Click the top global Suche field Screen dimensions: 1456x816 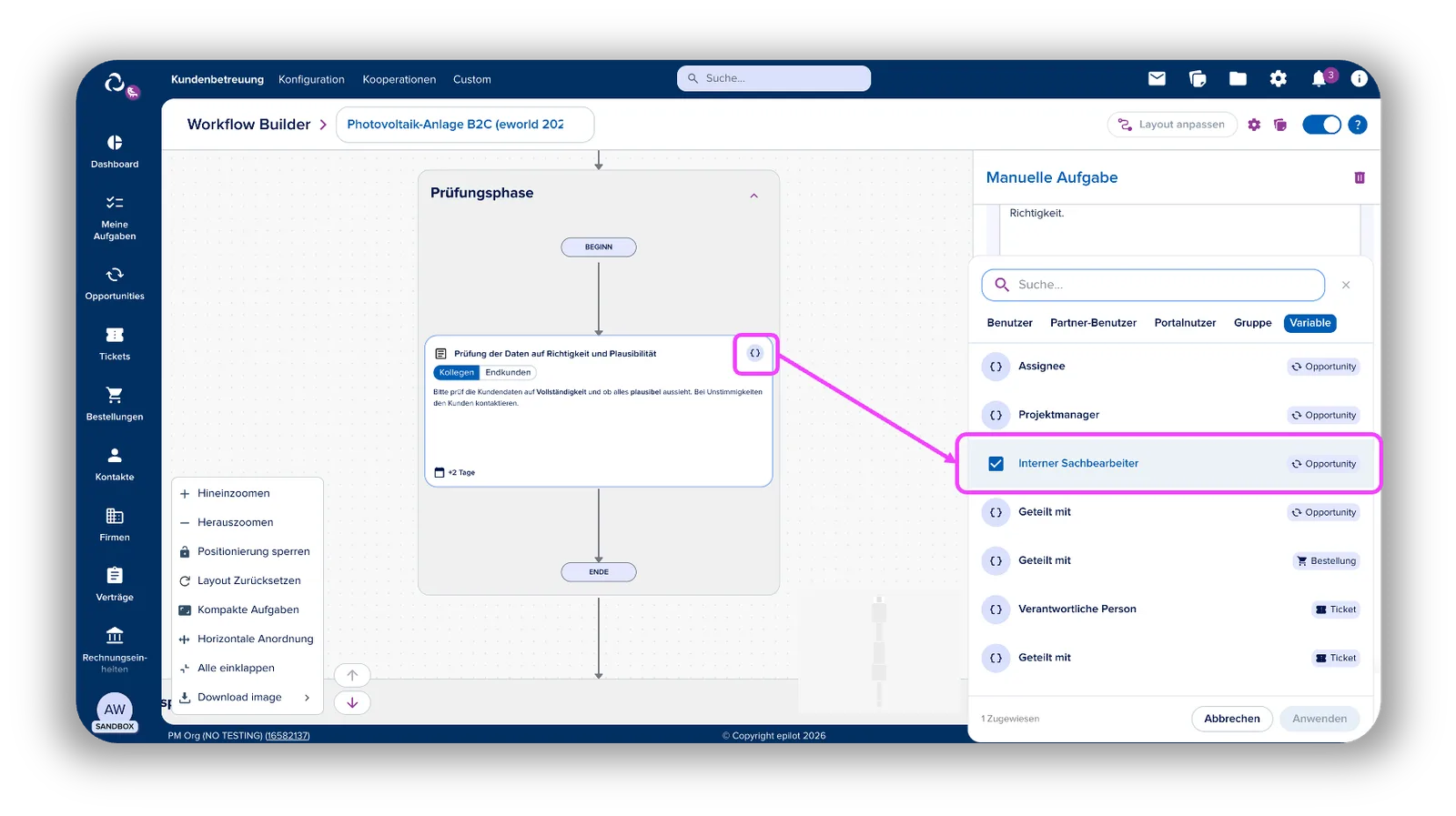pos(773,78)
